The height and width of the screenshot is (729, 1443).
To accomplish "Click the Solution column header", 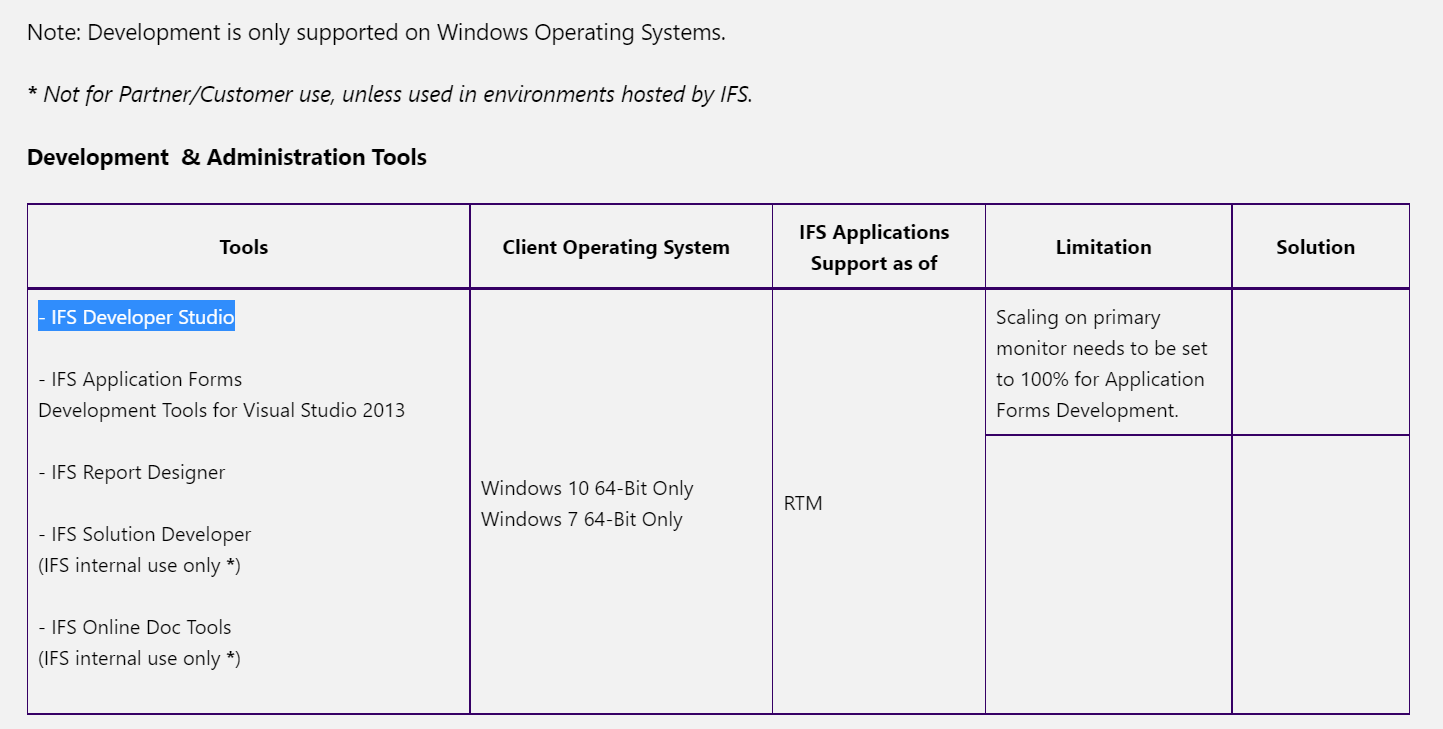I will [x=1316, y=247].
